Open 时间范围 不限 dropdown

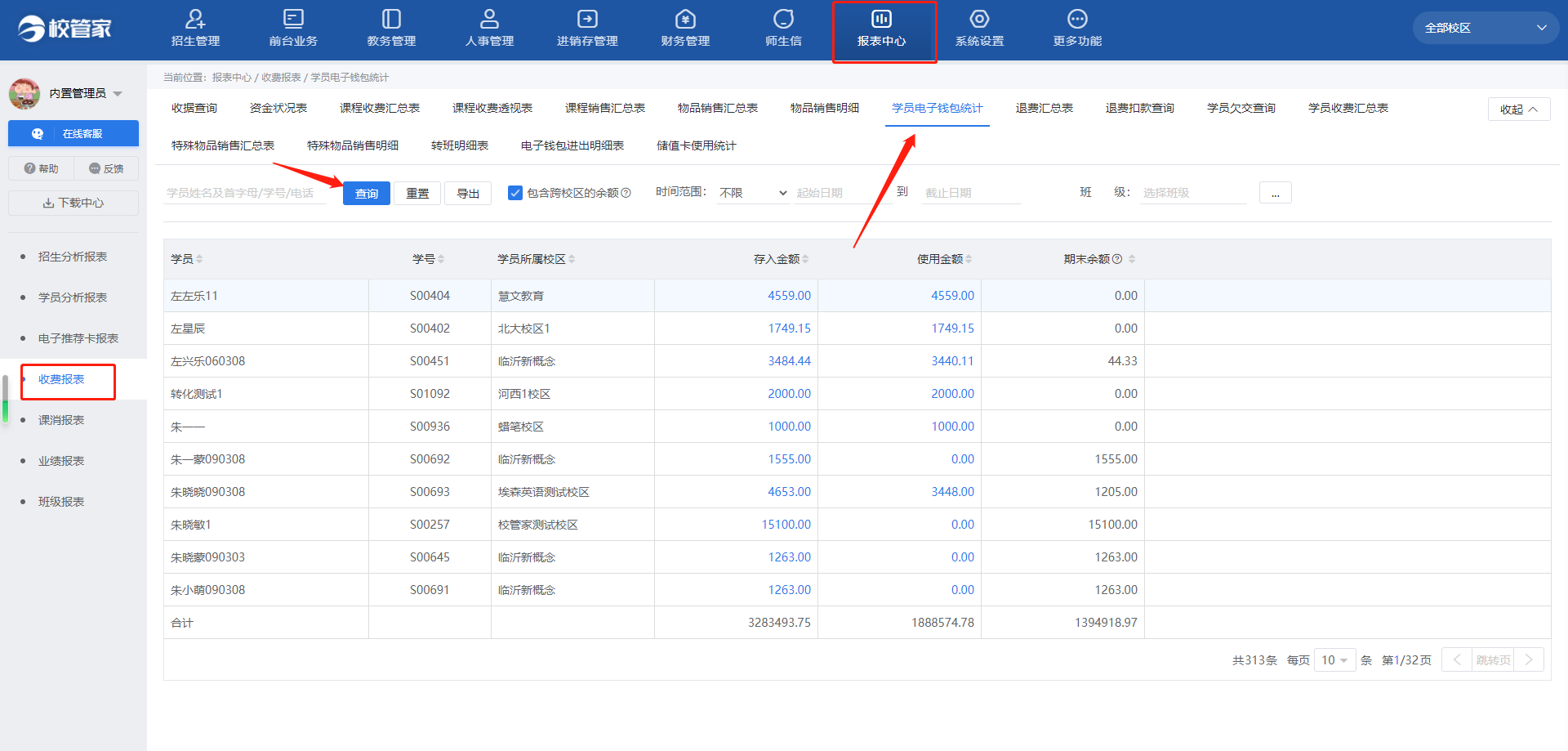tap(753, 193)
